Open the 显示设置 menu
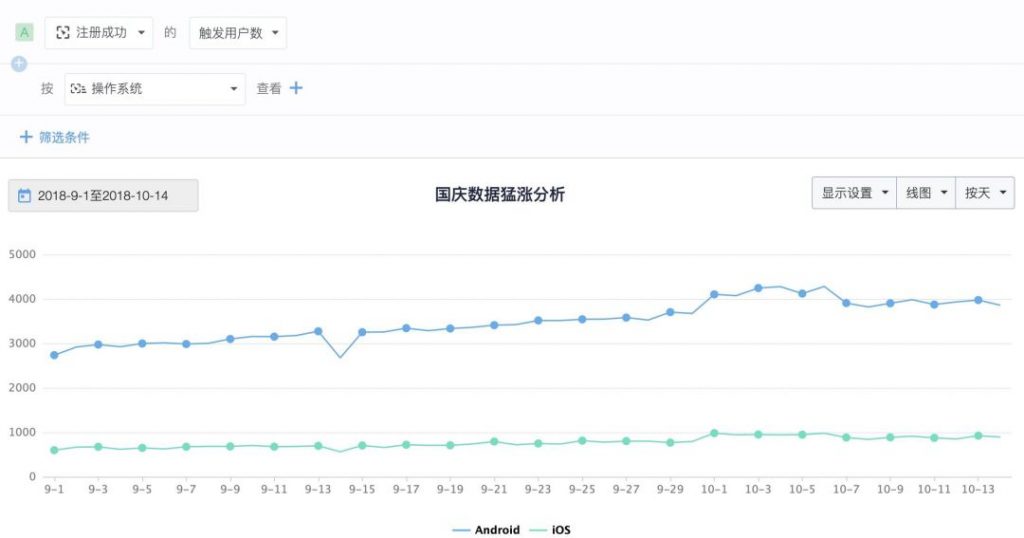 (x=853, y=193)
